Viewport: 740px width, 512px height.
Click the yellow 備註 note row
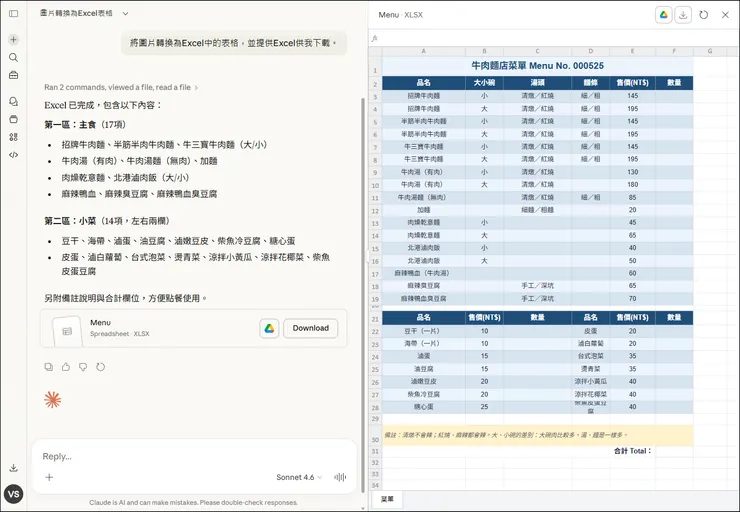pyautogui.click(x=537, y=435)
